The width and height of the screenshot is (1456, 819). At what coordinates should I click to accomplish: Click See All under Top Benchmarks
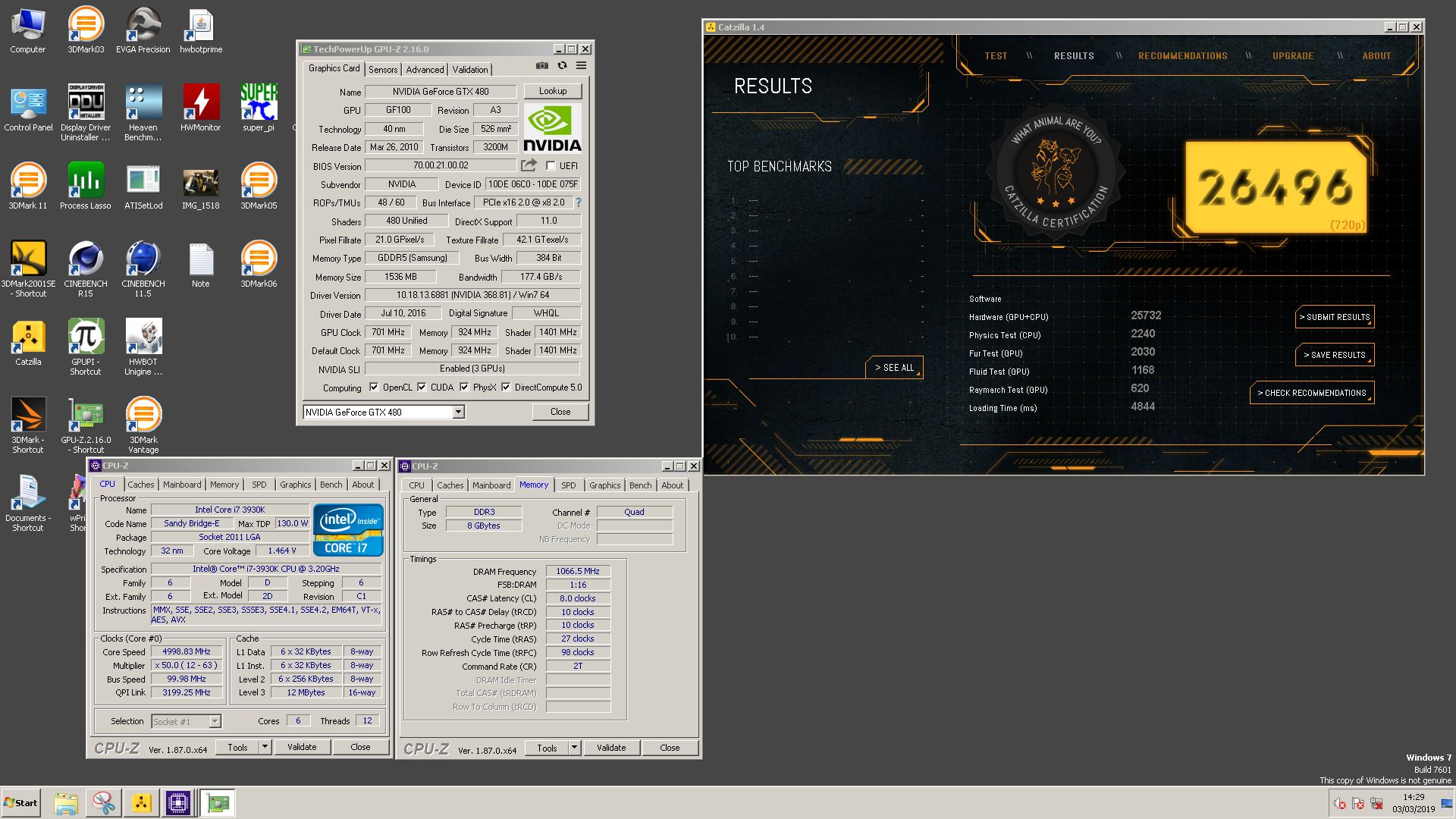pos(894,368)
